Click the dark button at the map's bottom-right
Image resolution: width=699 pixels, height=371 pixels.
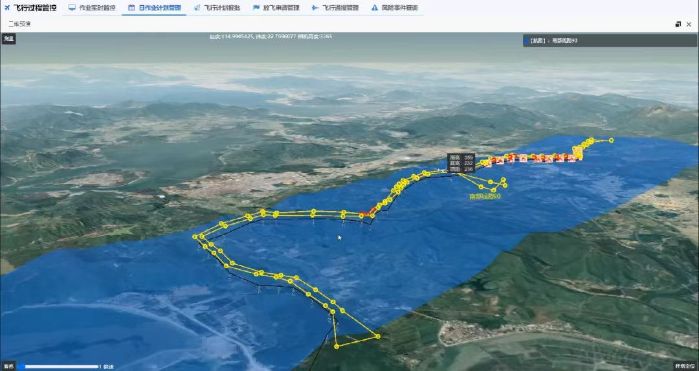[x=685, y=367]
